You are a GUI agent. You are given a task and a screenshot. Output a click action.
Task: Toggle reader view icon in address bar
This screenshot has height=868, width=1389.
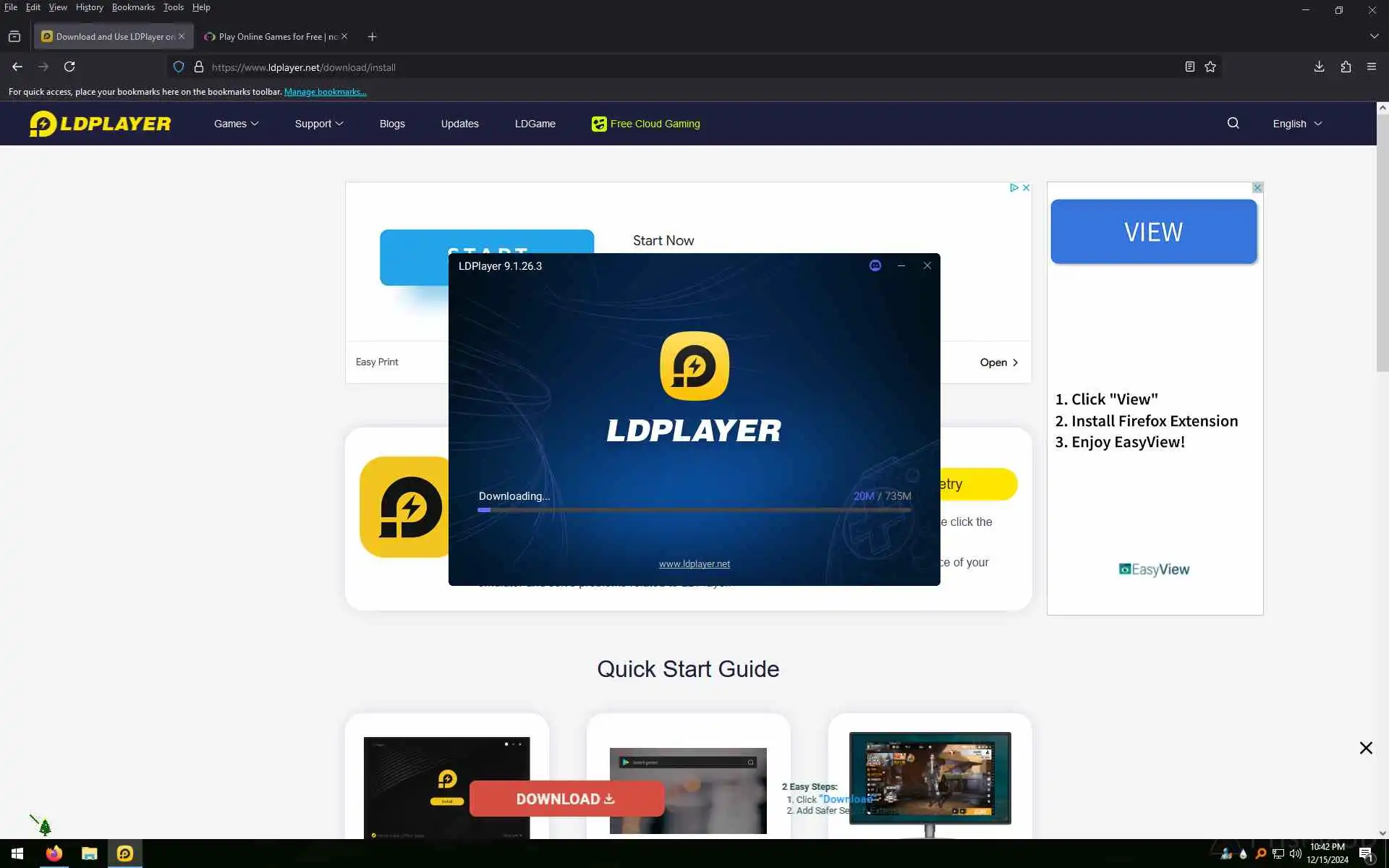(x=1189, y=67)
